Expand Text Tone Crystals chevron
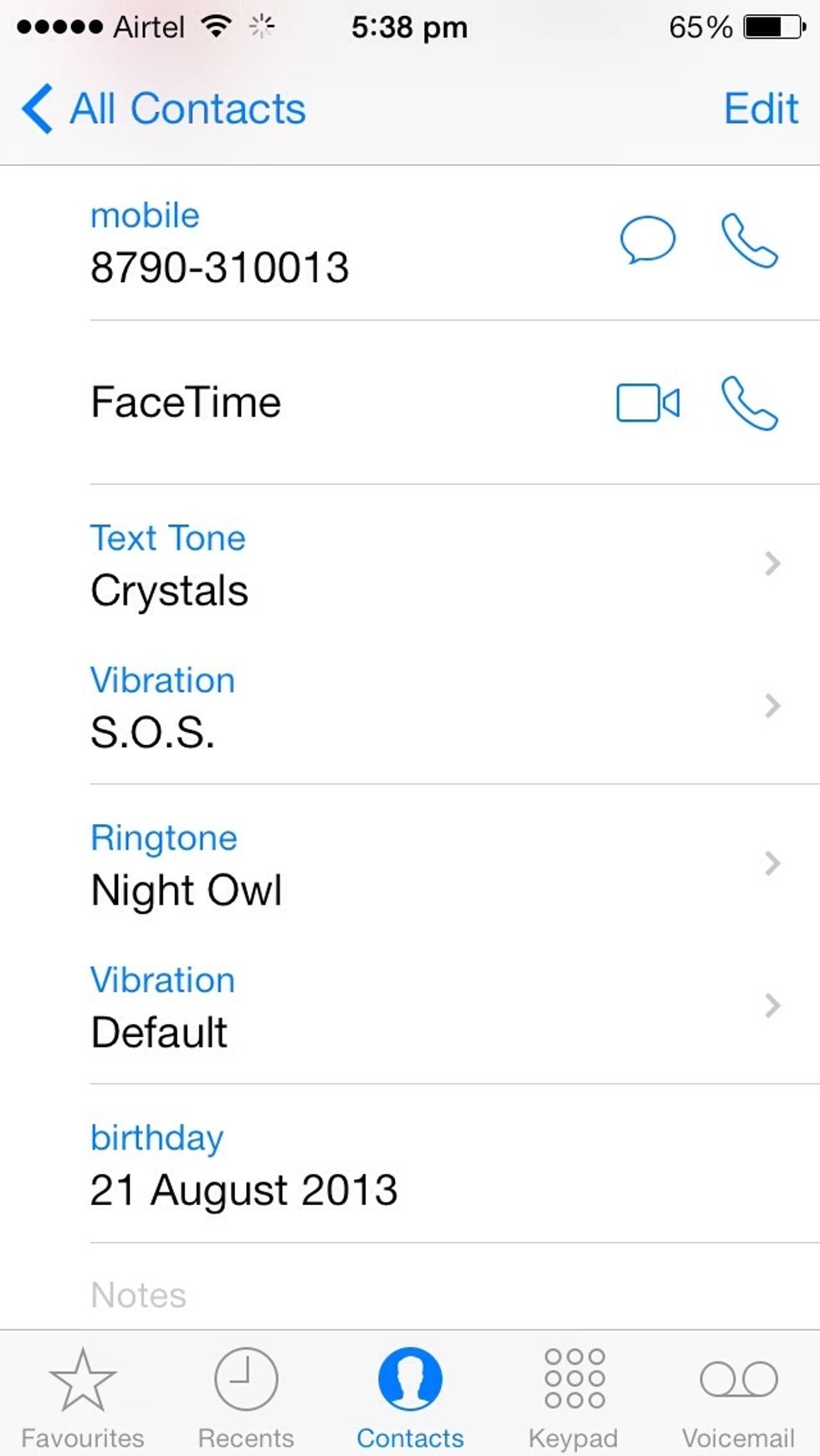820x1456 pixels. (x=772, y=564)
